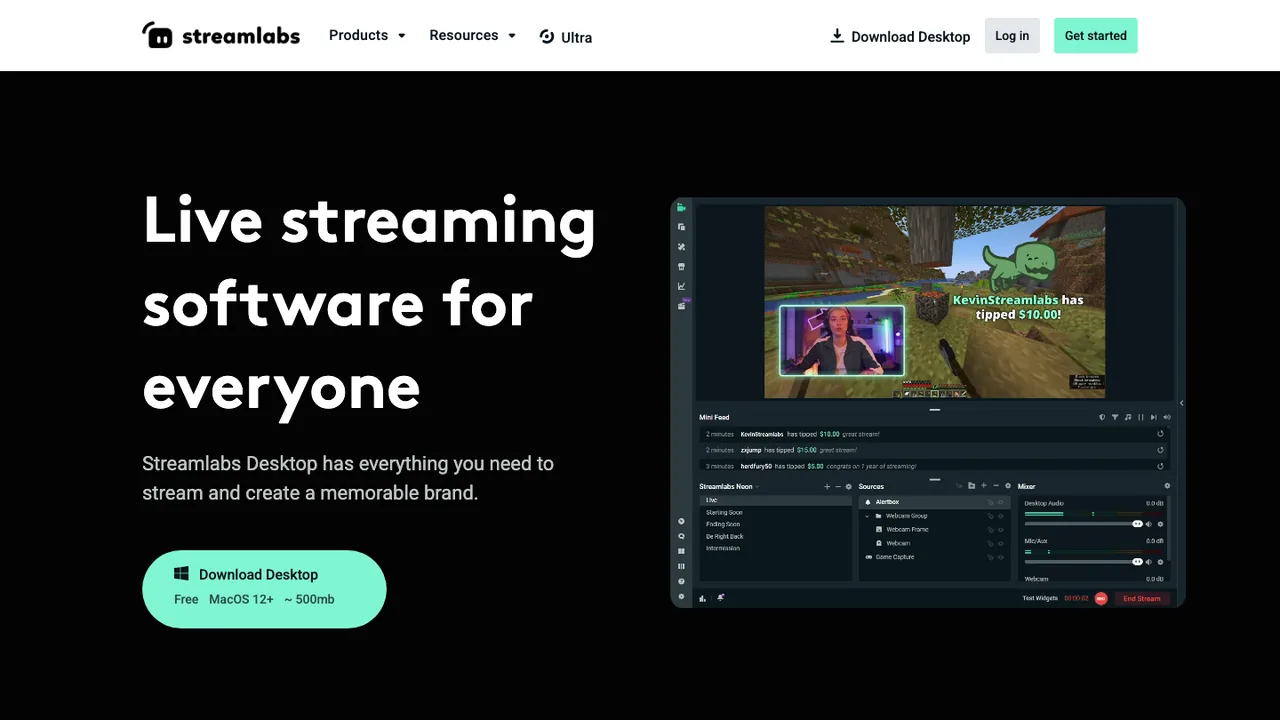Replay the zxjump $15.00 tip alert
The width and height of the screenshot is (1280, 720).
[1160, 450]
